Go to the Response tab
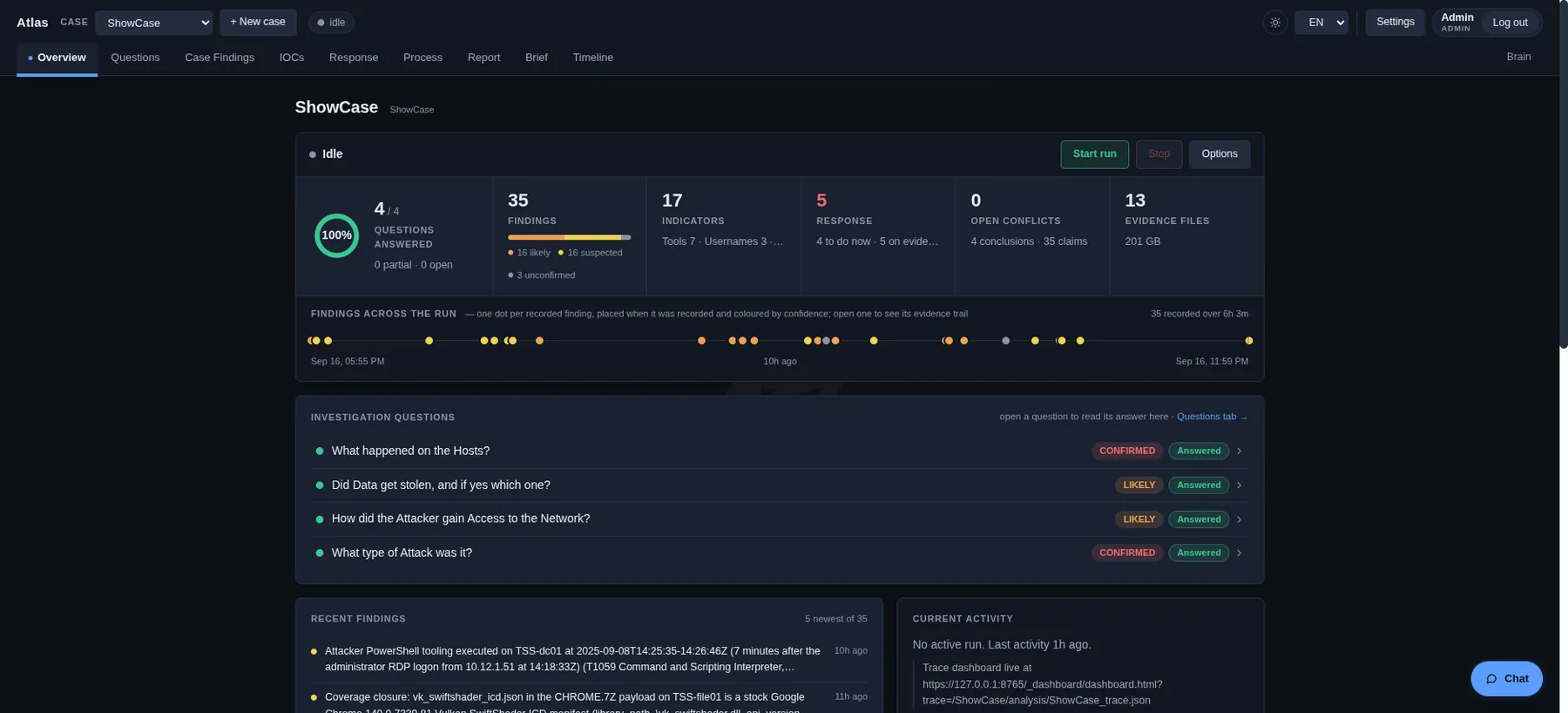The image size is (1568, 713). [354, 58]
